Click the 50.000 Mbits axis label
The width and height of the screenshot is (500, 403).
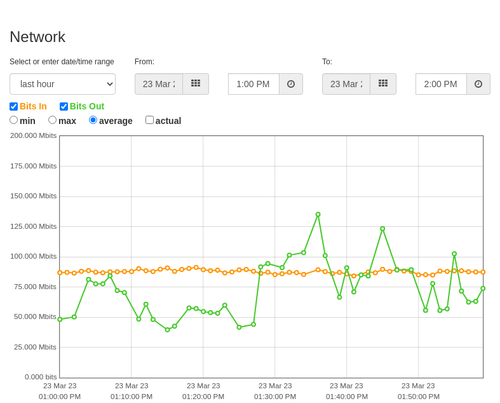pos(35,317)
